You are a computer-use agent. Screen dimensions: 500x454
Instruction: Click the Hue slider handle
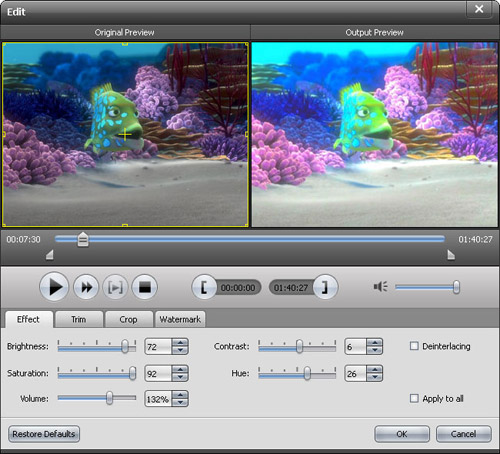(307, 373)
